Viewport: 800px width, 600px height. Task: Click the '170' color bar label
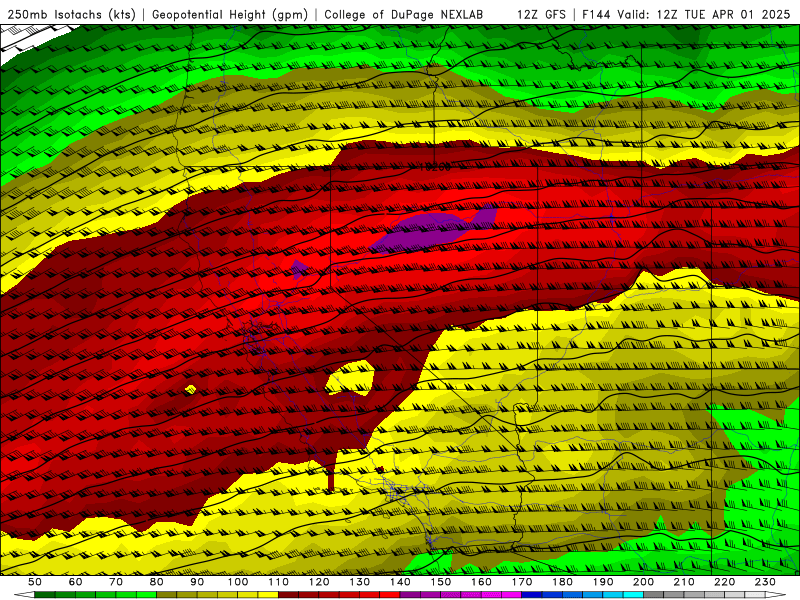pyautogui.click(x=521, y=582)
